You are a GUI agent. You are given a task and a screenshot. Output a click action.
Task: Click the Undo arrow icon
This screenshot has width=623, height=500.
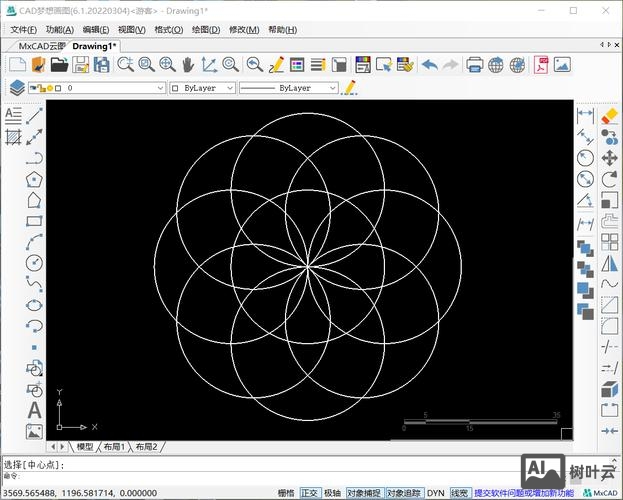(429, 65)
